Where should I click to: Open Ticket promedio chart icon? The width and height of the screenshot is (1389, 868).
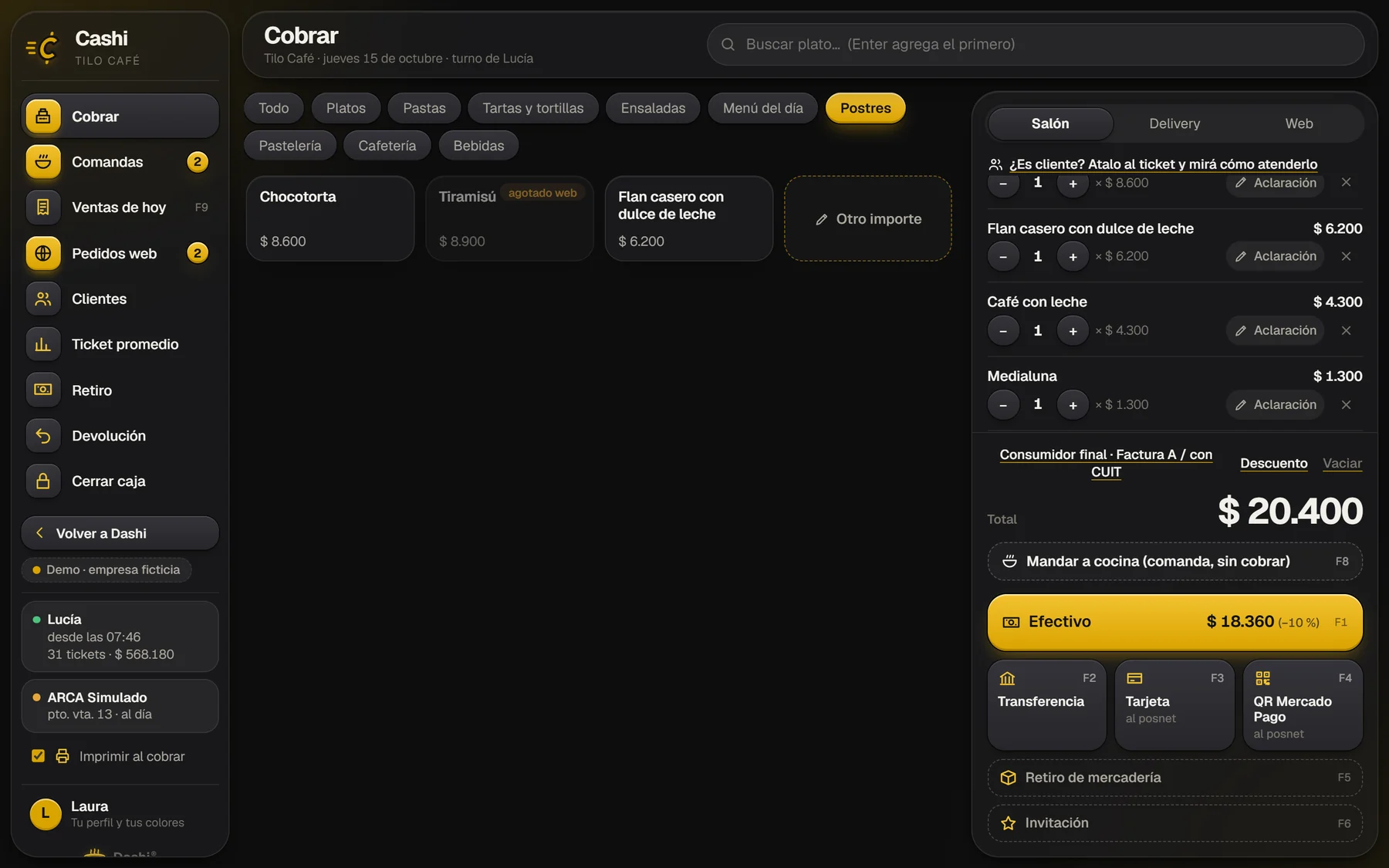pos(43,344)
